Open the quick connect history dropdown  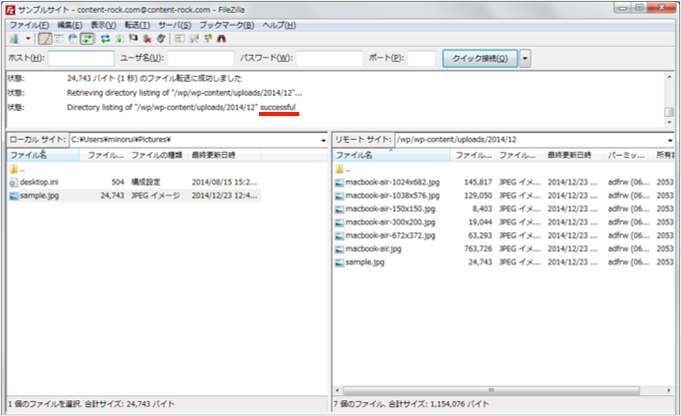coord(525,58)
